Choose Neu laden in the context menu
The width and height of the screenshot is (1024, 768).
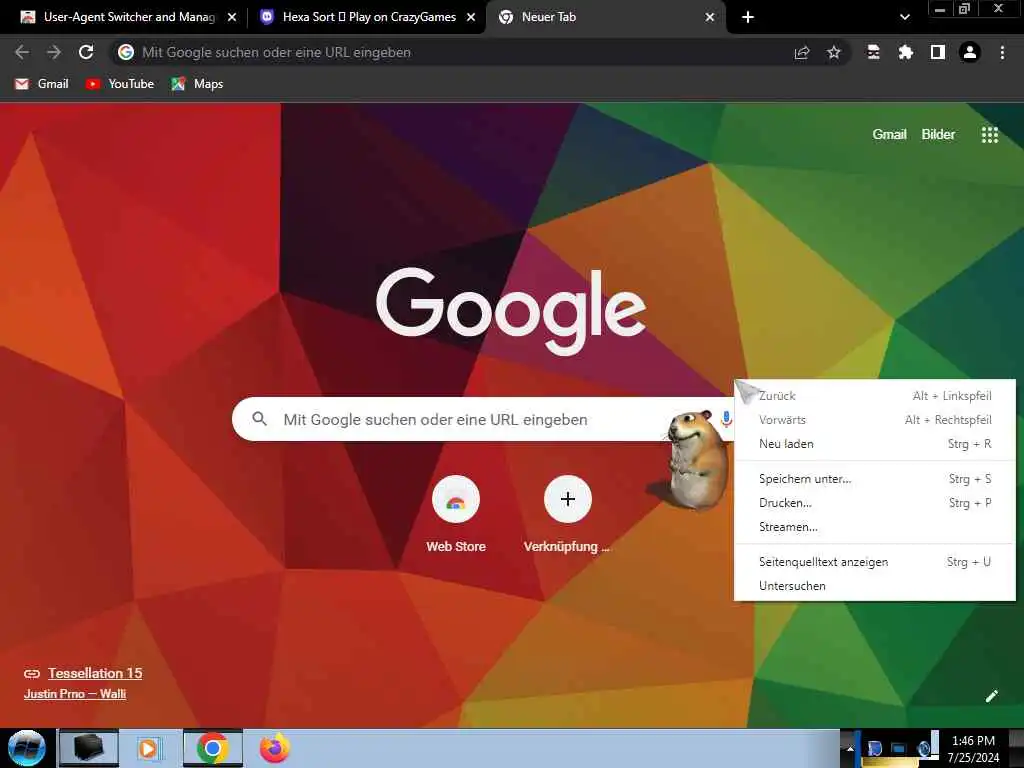click(x=874, y=444)
